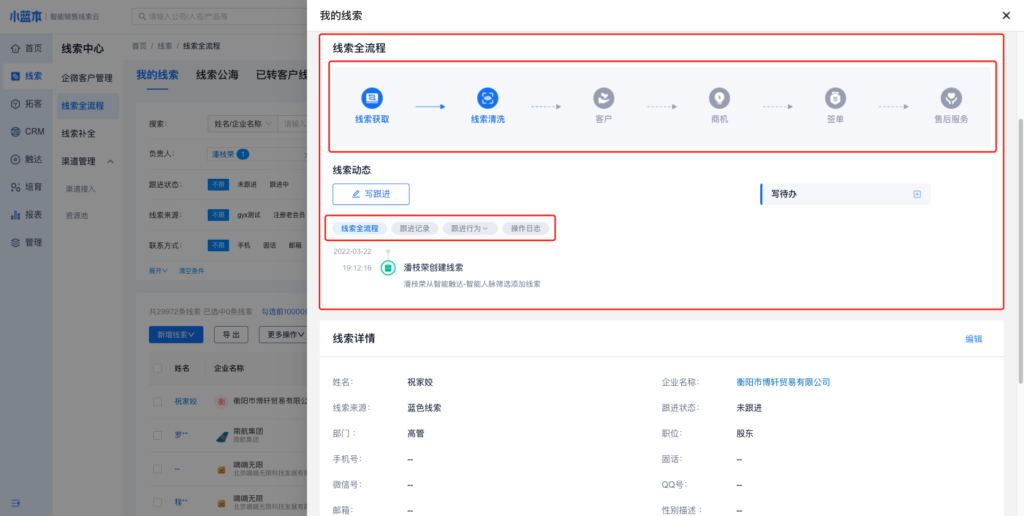The image size is (1024, 516).
Task: Select the 商机 stage icon
Action: tap(719, 98)
